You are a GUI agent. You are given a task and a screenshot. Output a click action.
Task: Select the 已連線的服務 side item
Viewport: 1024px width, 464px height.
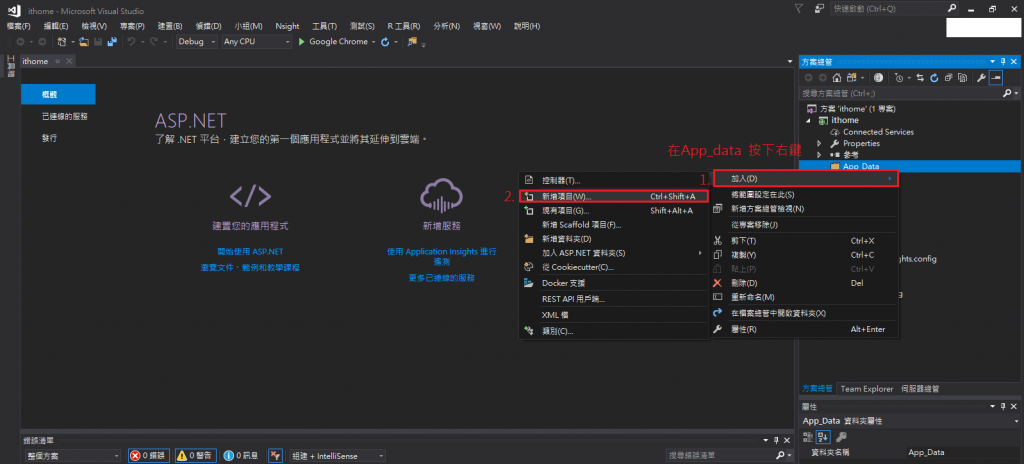(x=65, y=116)
